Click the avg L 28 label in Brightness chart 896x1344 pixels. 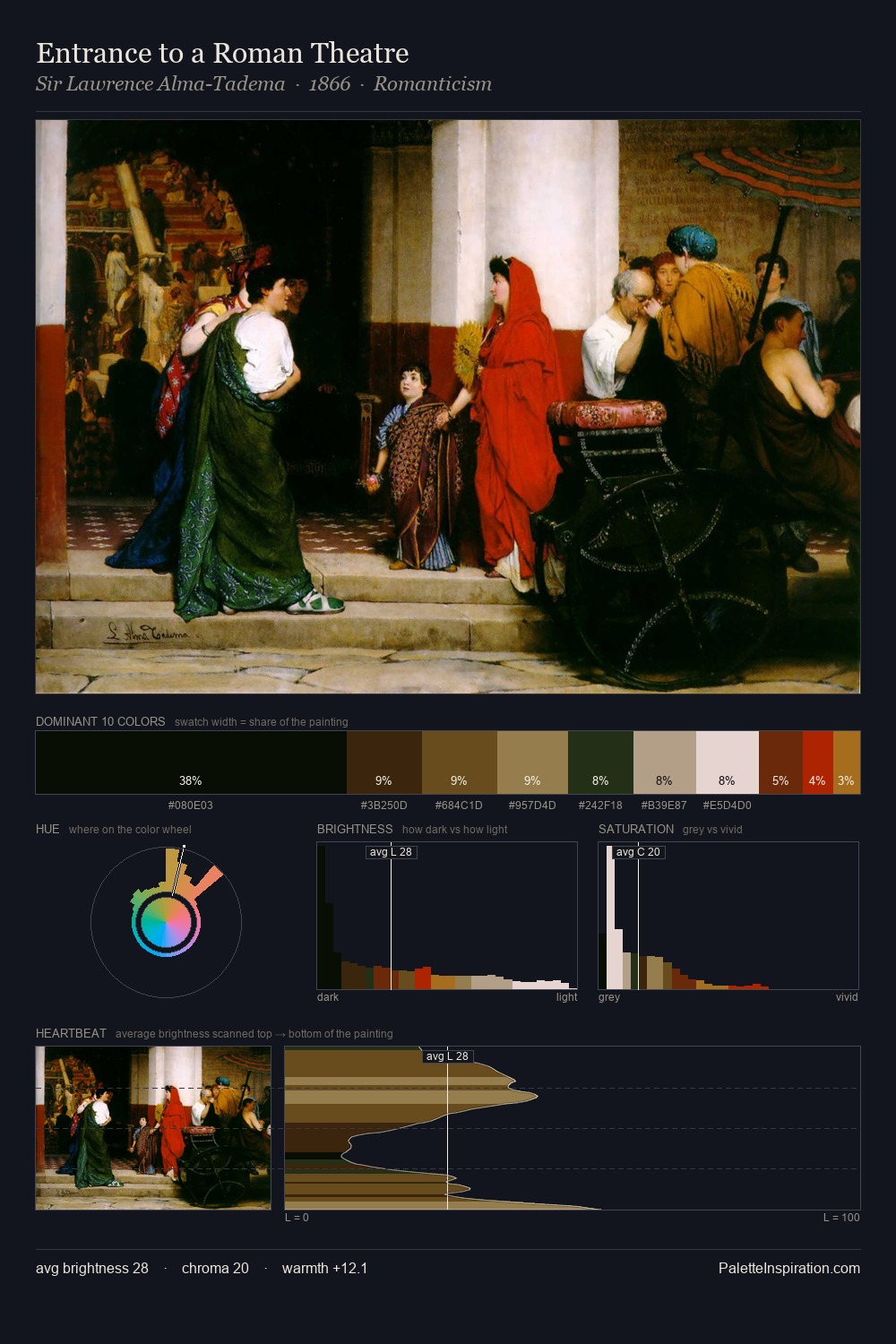tap(392, 852)
